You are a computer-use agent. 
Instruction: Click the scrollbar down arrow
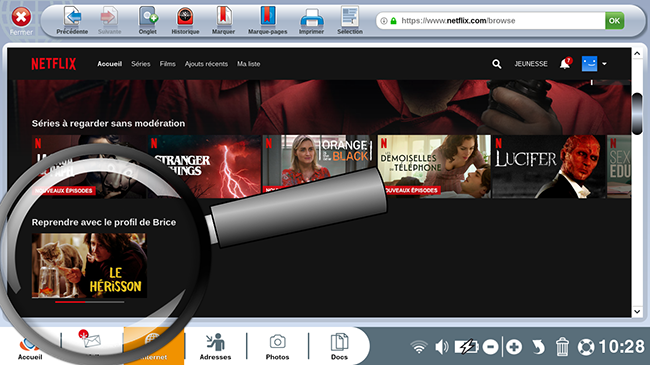tap(637, 311)
